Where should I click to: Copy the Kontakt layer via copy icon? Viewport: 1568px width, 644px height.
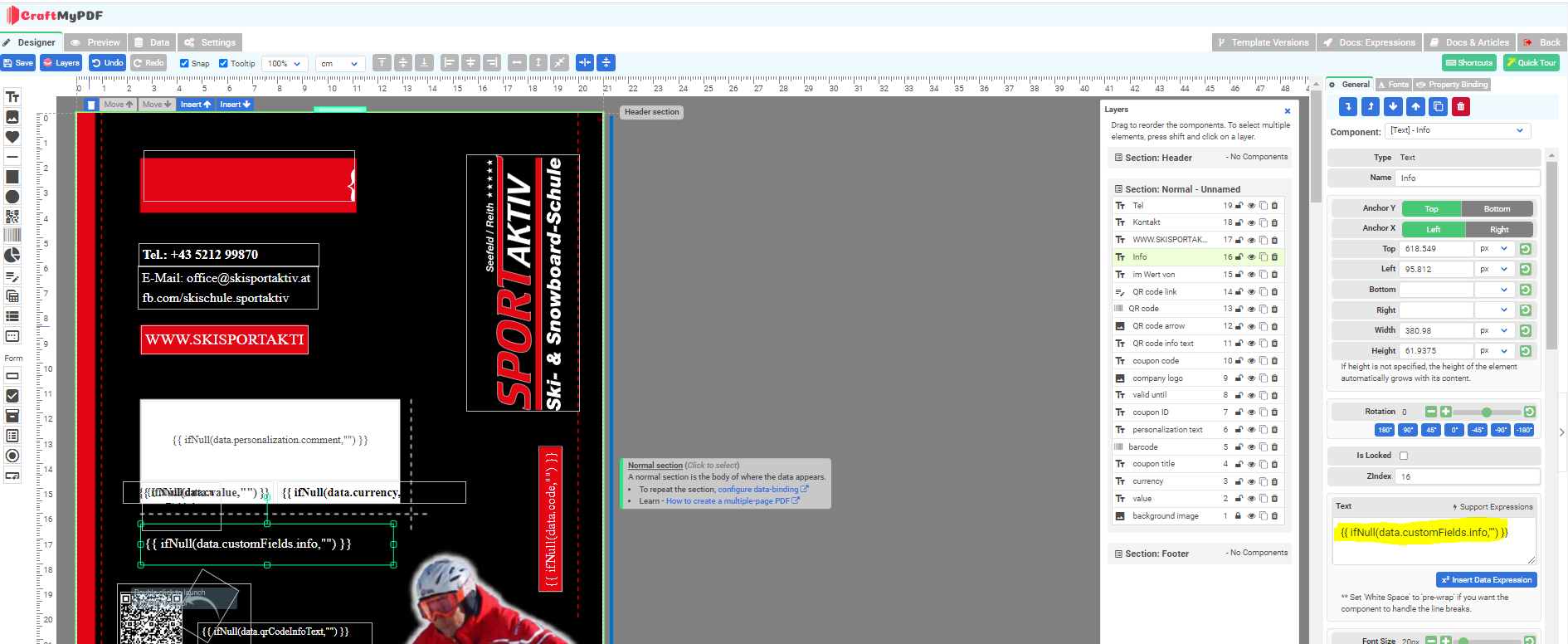1263,222
